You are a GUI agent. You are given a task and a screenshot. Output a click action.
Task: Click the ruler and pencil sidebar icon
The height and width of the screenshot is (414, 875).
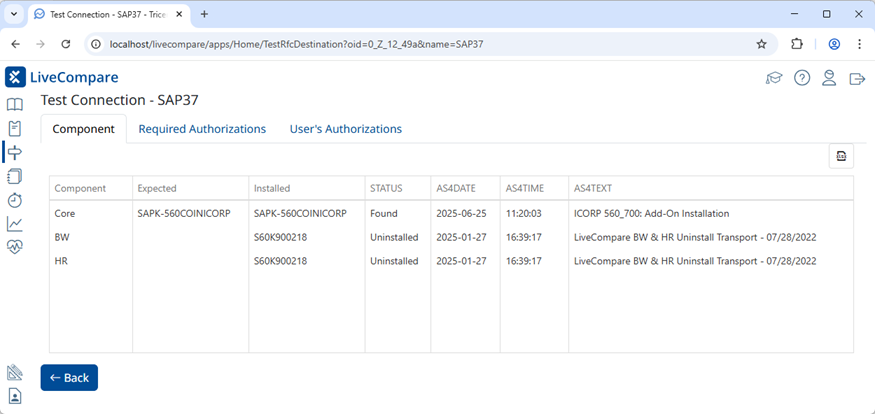click(x=15, y=372)
